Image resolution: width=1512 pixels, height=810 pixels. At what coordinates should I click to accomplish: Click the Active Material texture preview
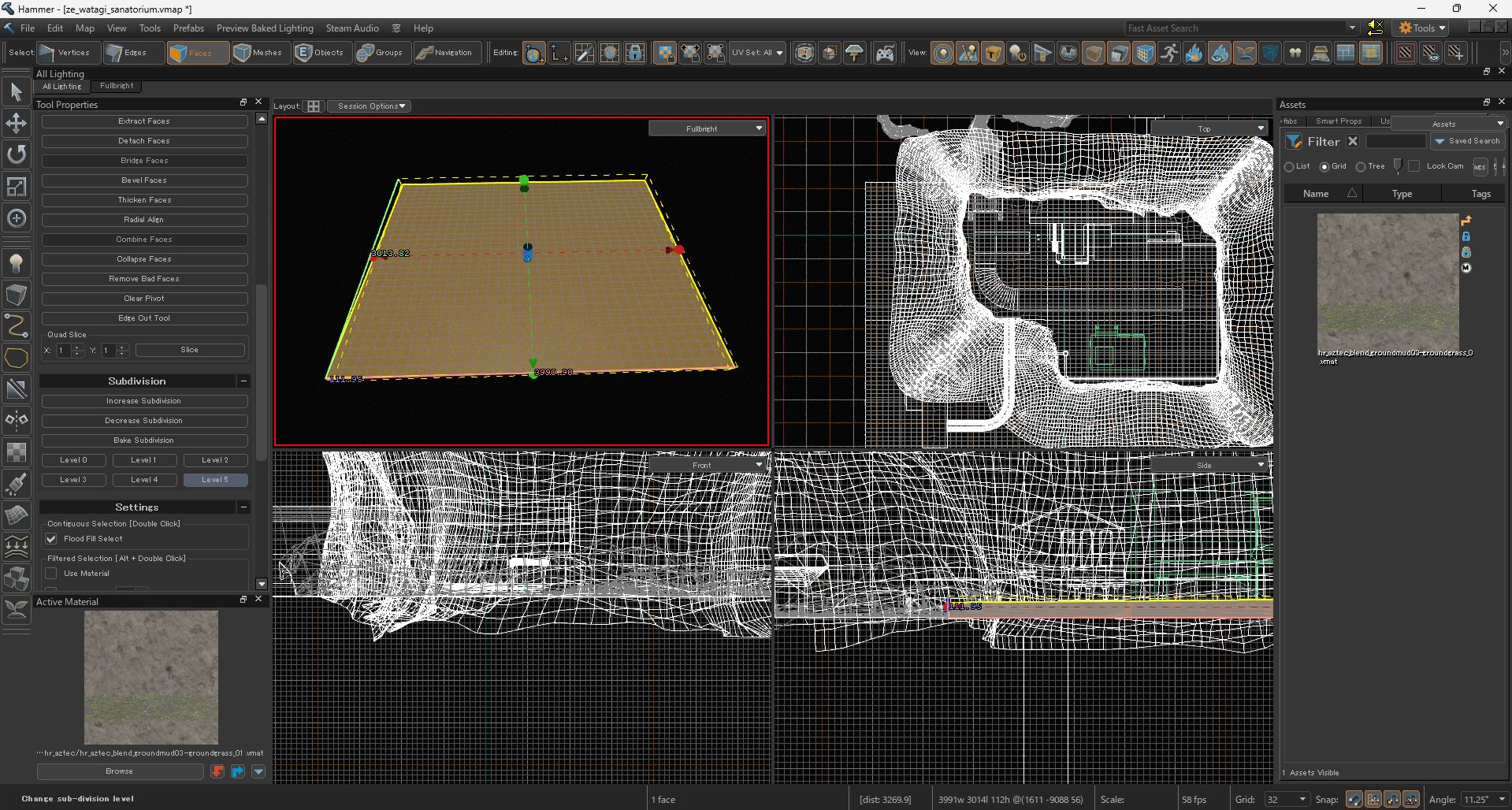point(150,678)
